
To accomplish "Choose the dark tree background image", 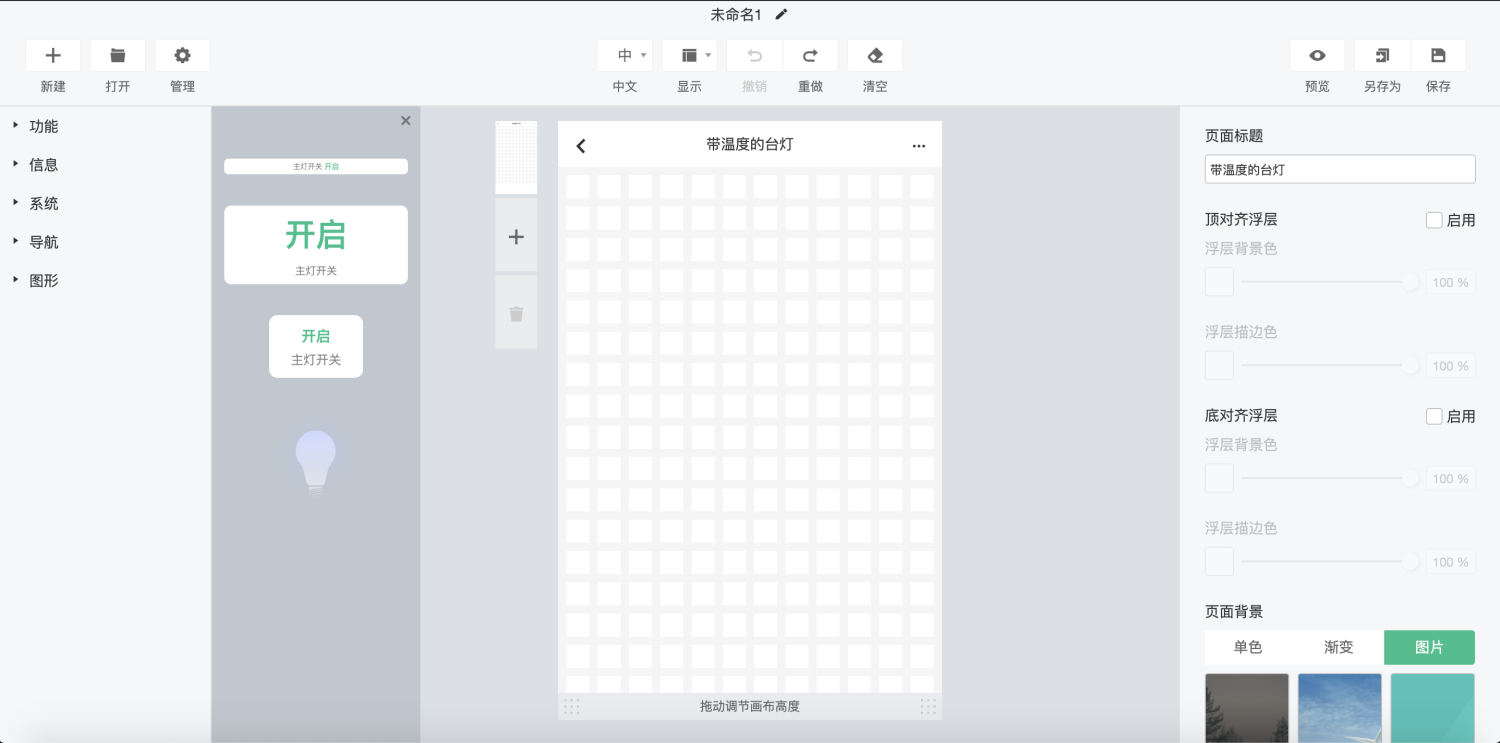I will coord(1247,708).
